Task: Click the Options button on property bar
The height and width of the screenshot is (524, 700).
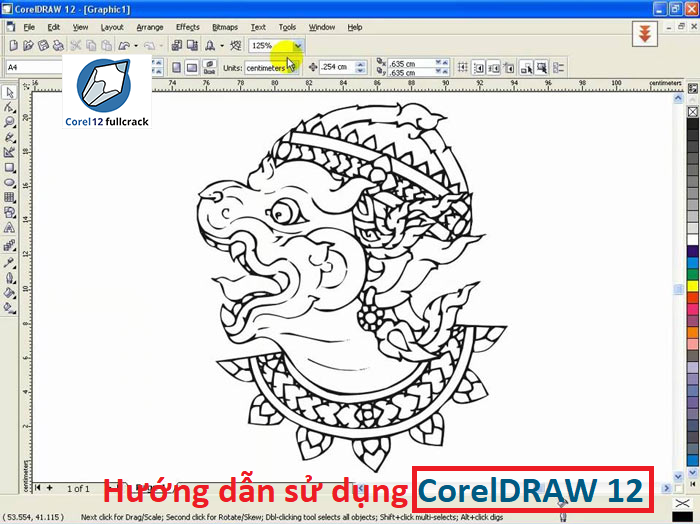Action: [x=558, y=68]
